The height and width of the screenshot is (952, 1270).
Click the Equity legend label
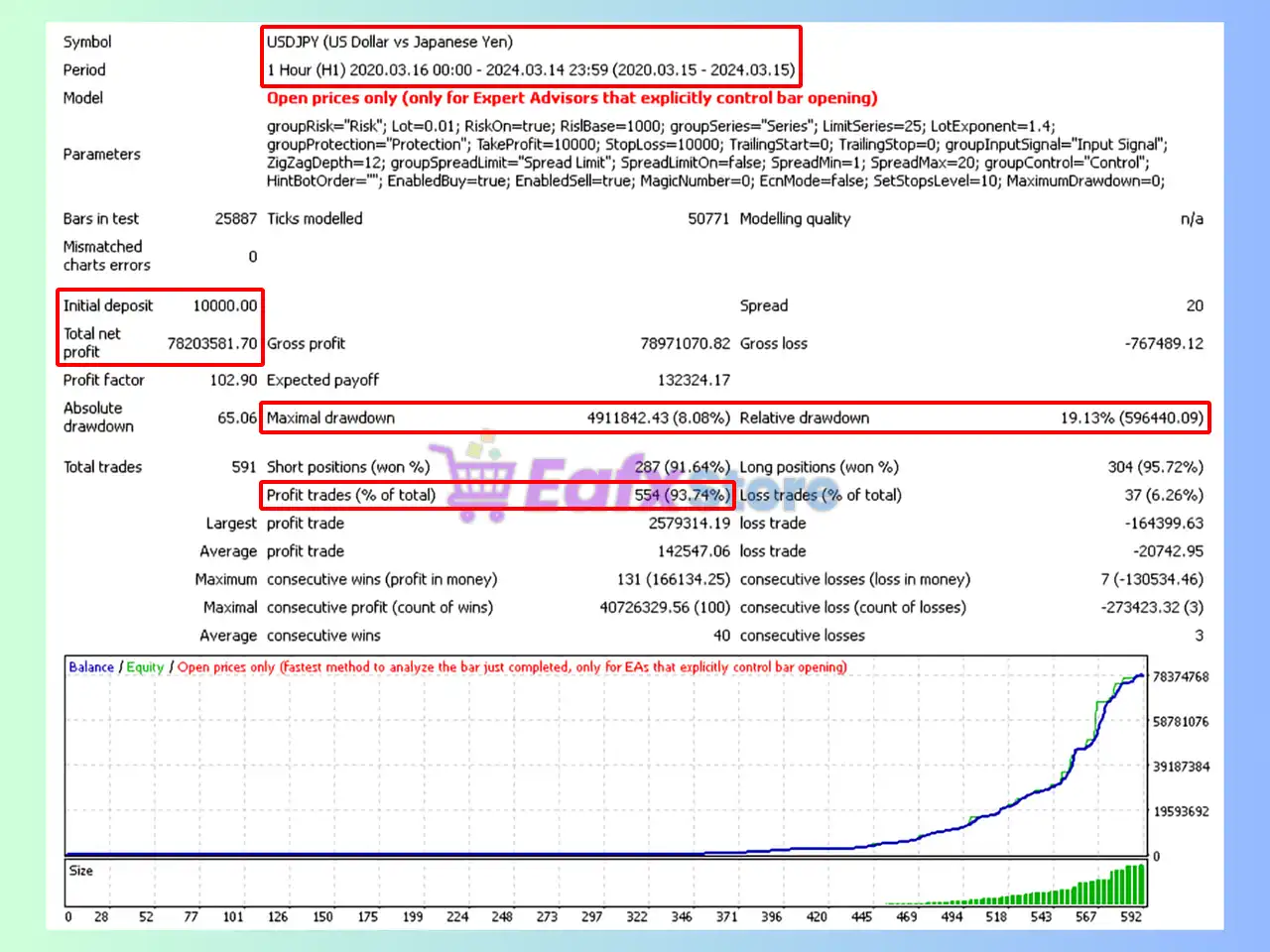[x=145, y=667]
